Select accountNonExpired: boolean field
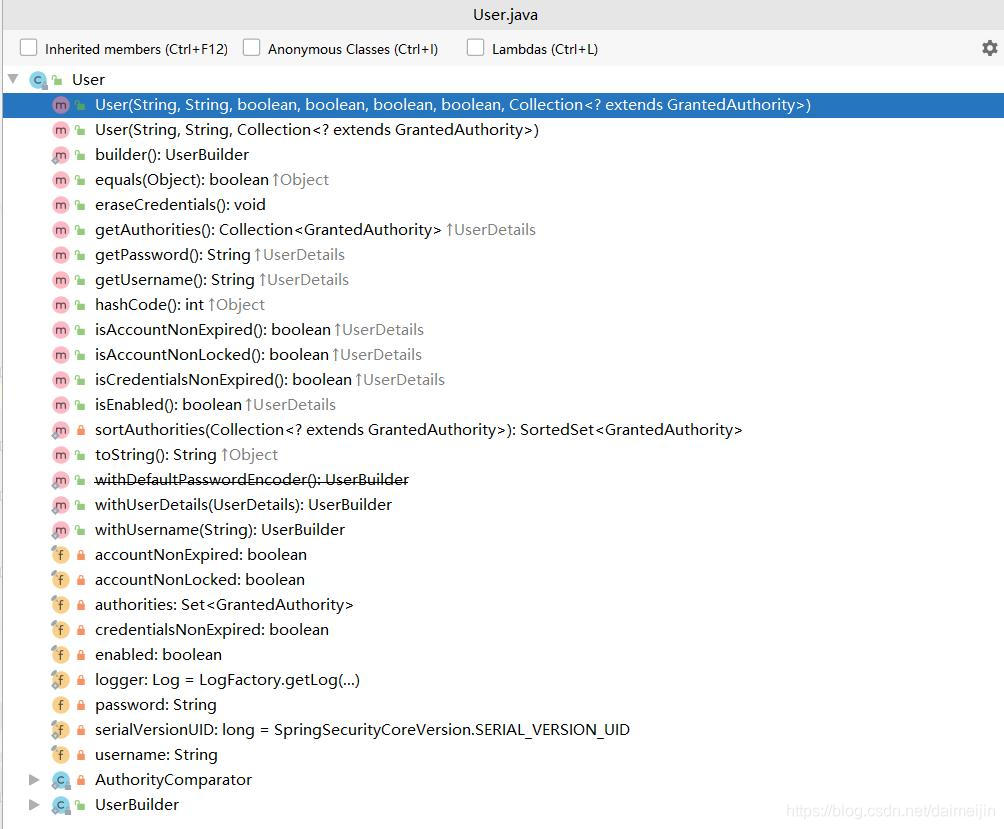 [x=201, y=554]
